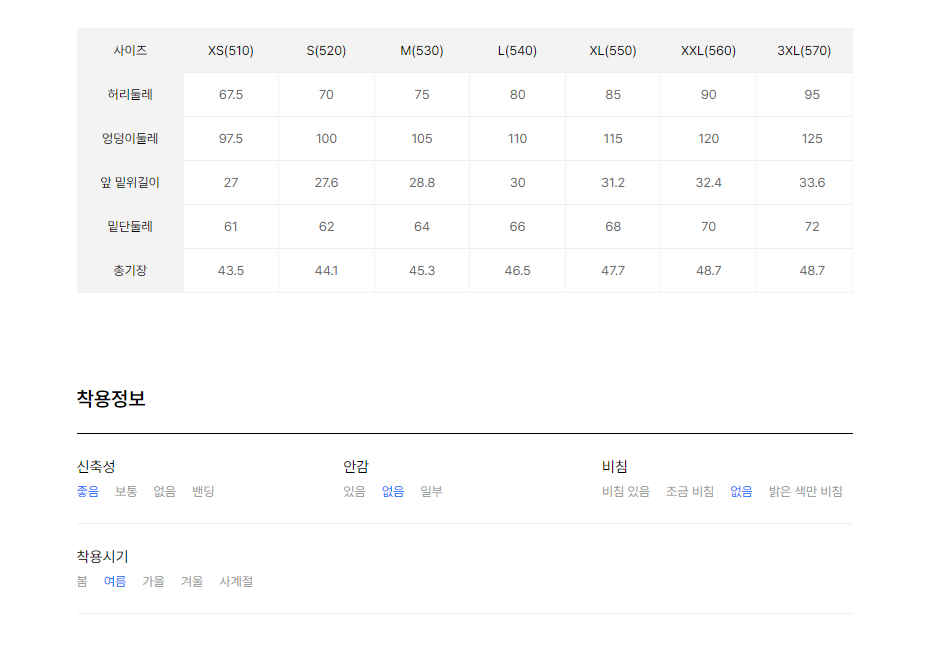Viewport: 931px width, 671px height.
Task: Select 있음 under 안감
Action: point(354,492)
